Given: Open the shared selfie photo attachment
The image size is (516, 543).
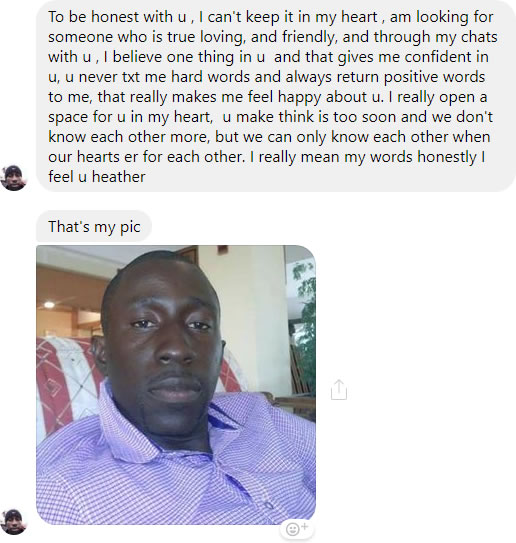Looking at the screenshot, I should coord(176,385).
